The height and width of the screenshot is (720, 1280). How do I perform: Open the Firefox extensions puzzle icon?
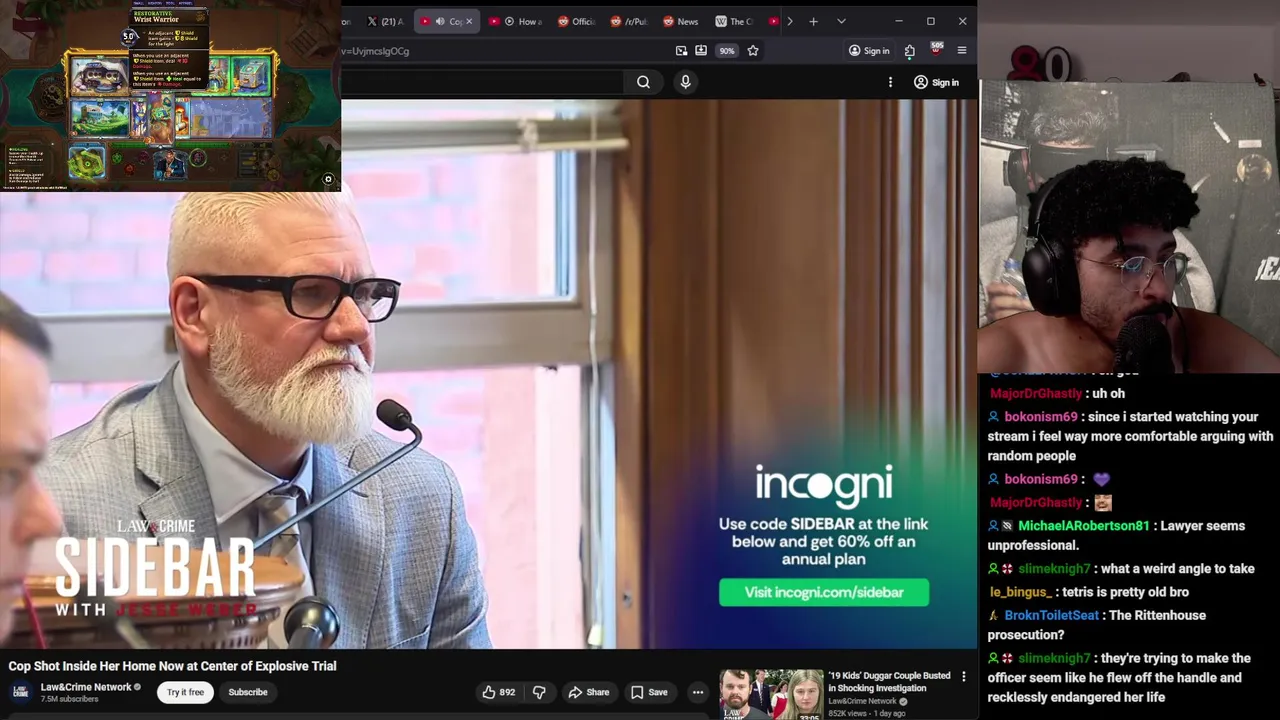coord(909,50)
